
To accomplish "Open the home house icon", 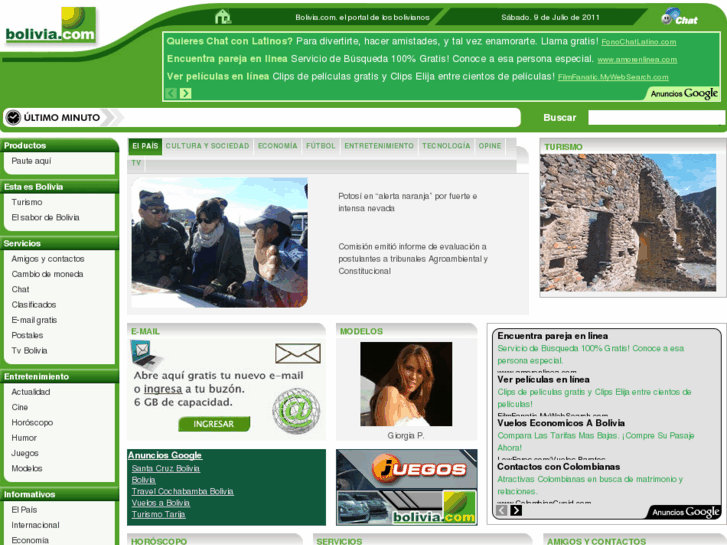I will [223, 17].
